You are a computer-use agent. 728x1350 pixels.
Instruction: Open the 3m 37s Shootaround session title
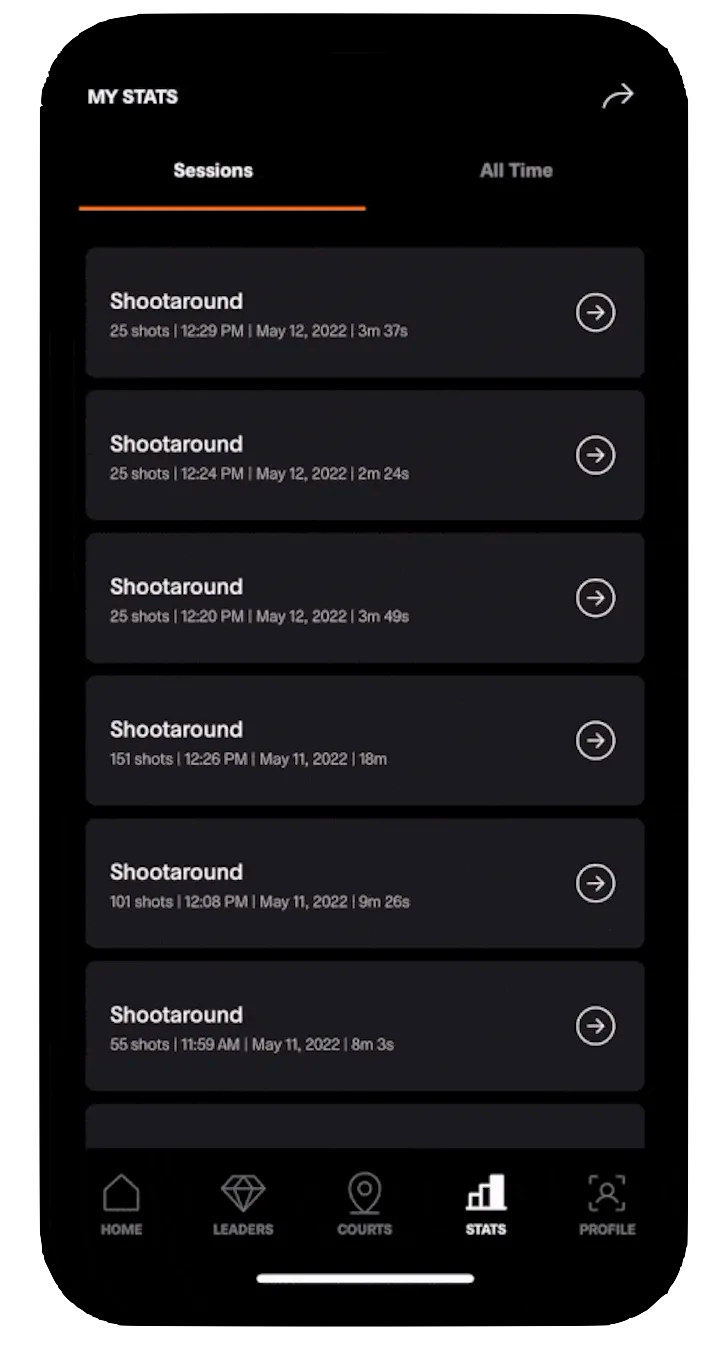(176, 301)
